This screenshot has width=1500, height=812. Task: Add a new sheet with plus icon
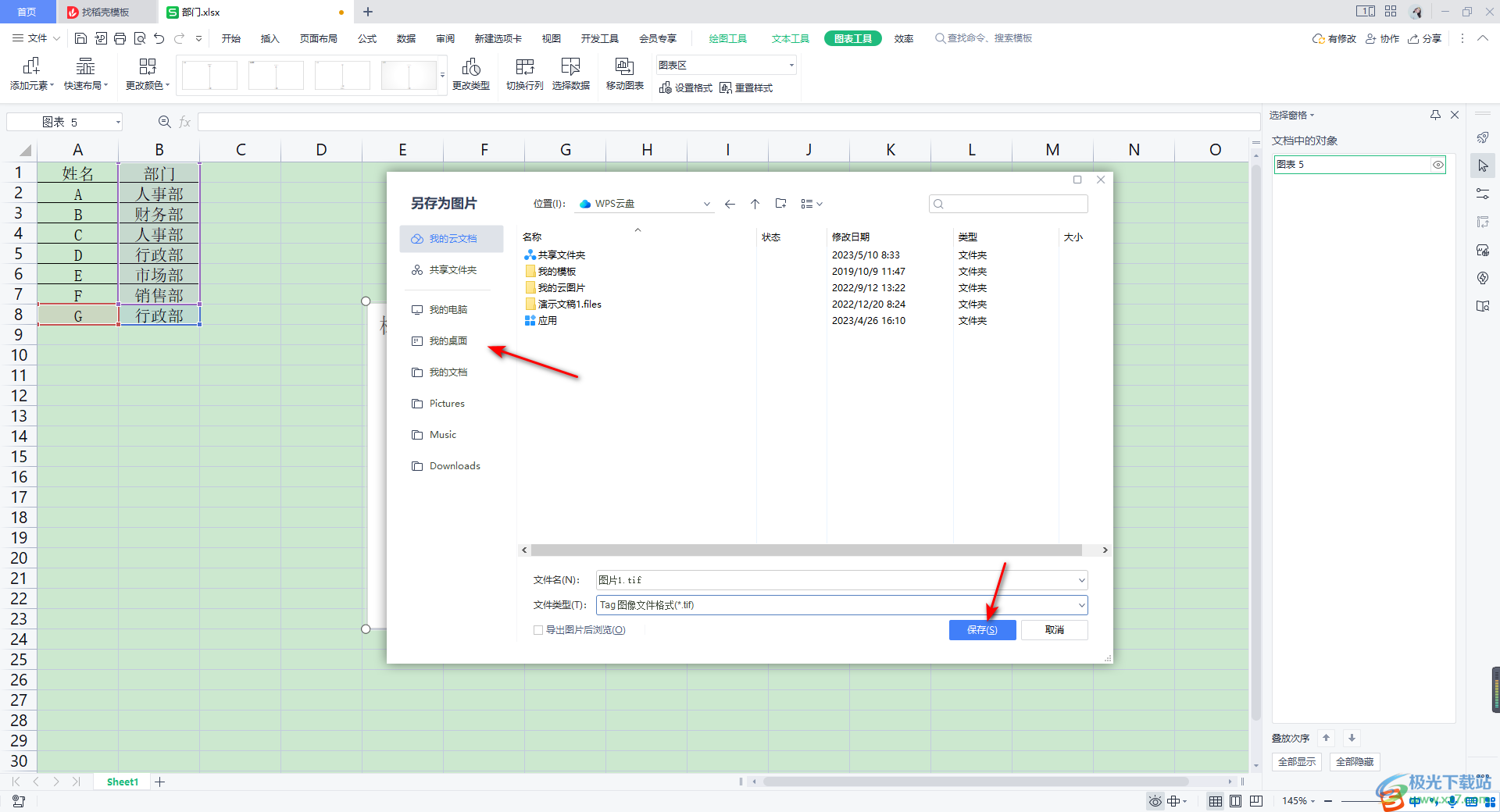(x=160, y=782)
